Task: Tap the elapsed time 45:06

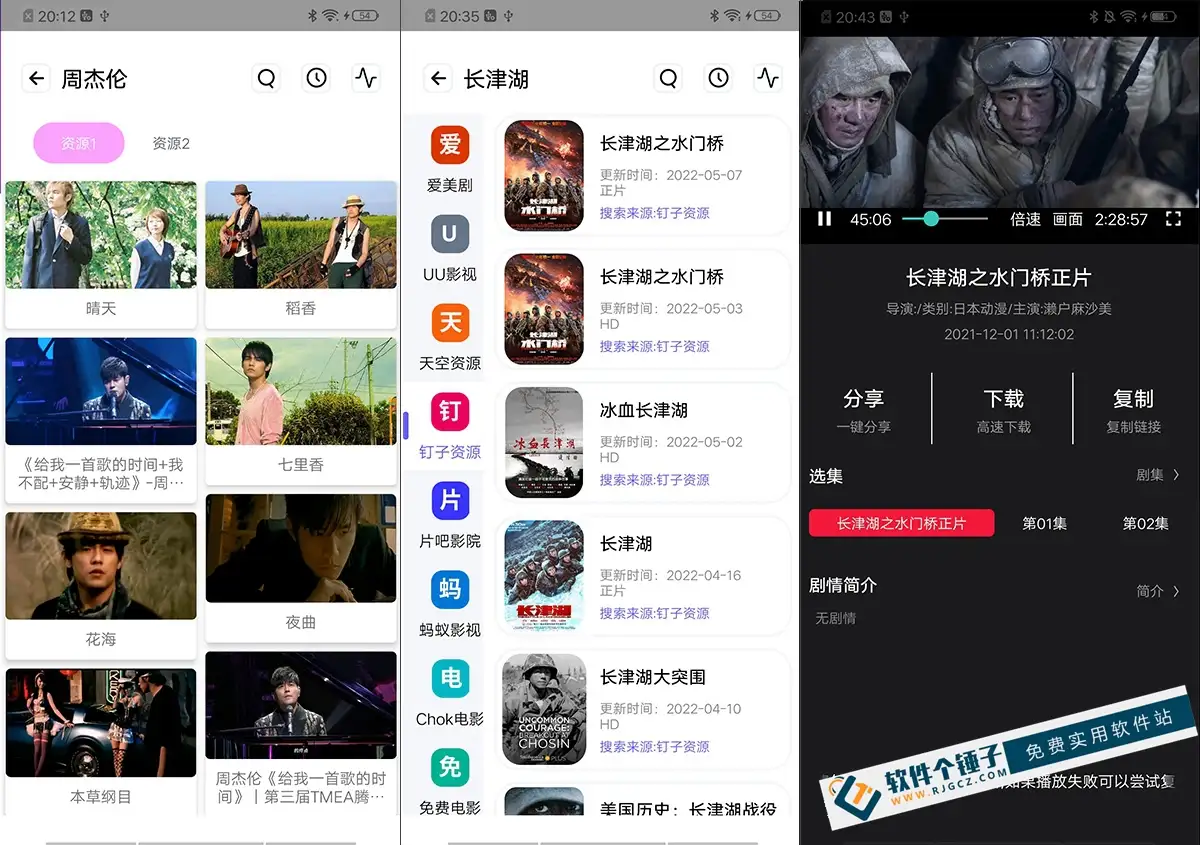Action: point(870,219)
